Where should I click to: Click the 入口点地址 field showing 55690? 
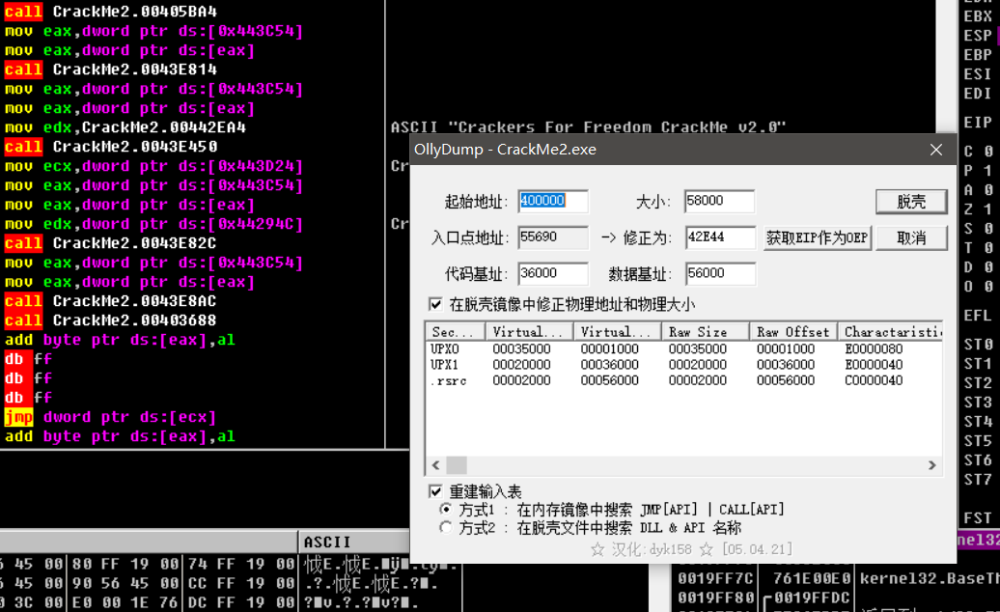552,238
